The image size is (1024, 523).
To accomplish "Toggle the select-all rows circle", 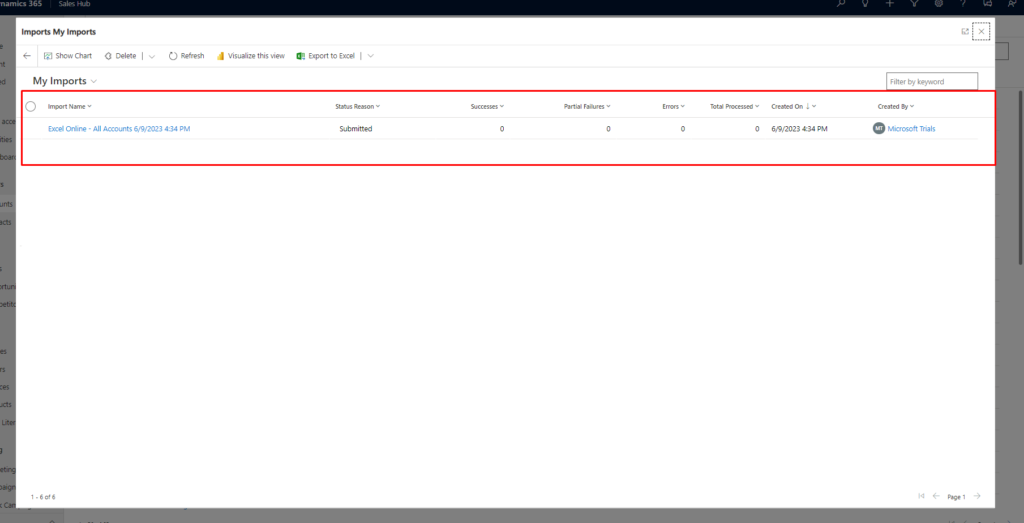I will pos(31,106).
